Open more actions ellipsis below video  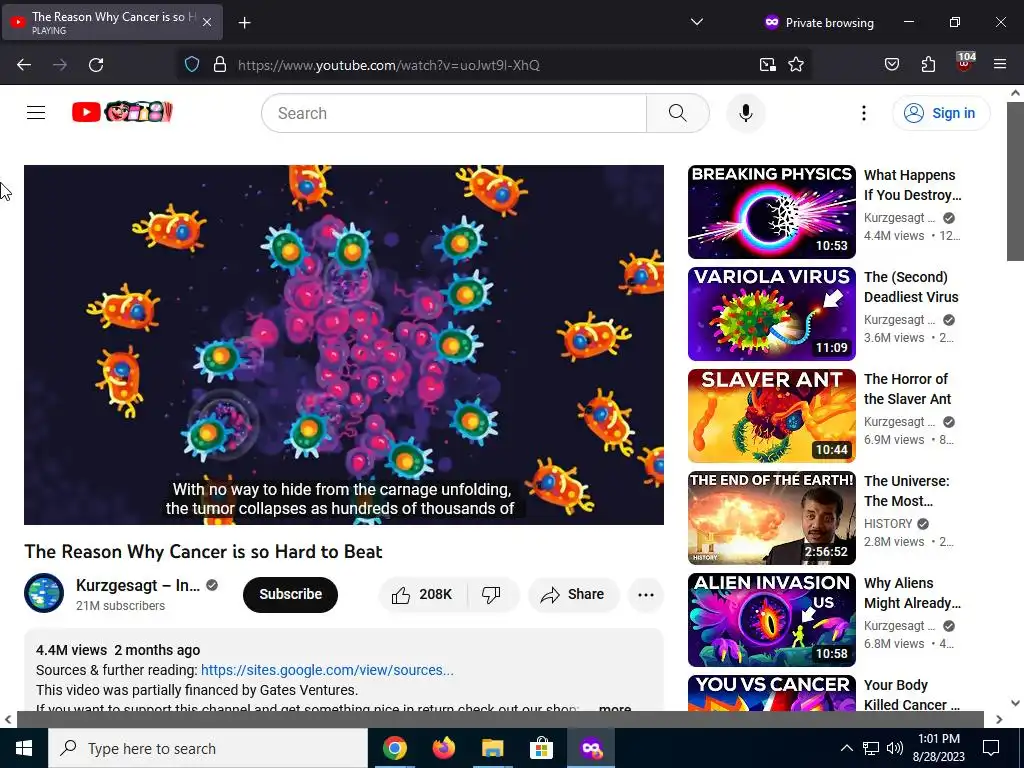click(645, 594)
